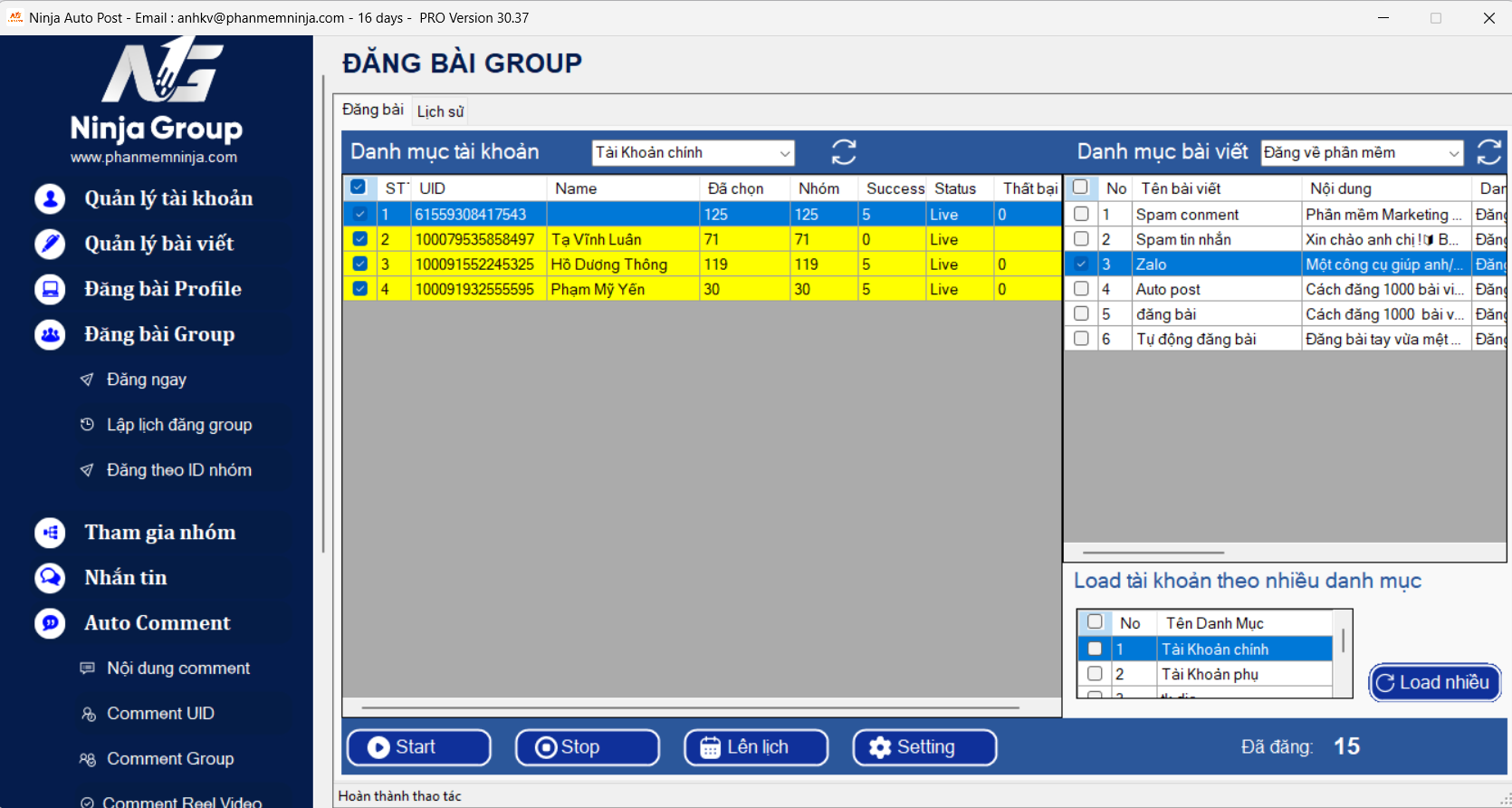
Task: Select Lập lịch đăng group submenu item
Action: 179,425
